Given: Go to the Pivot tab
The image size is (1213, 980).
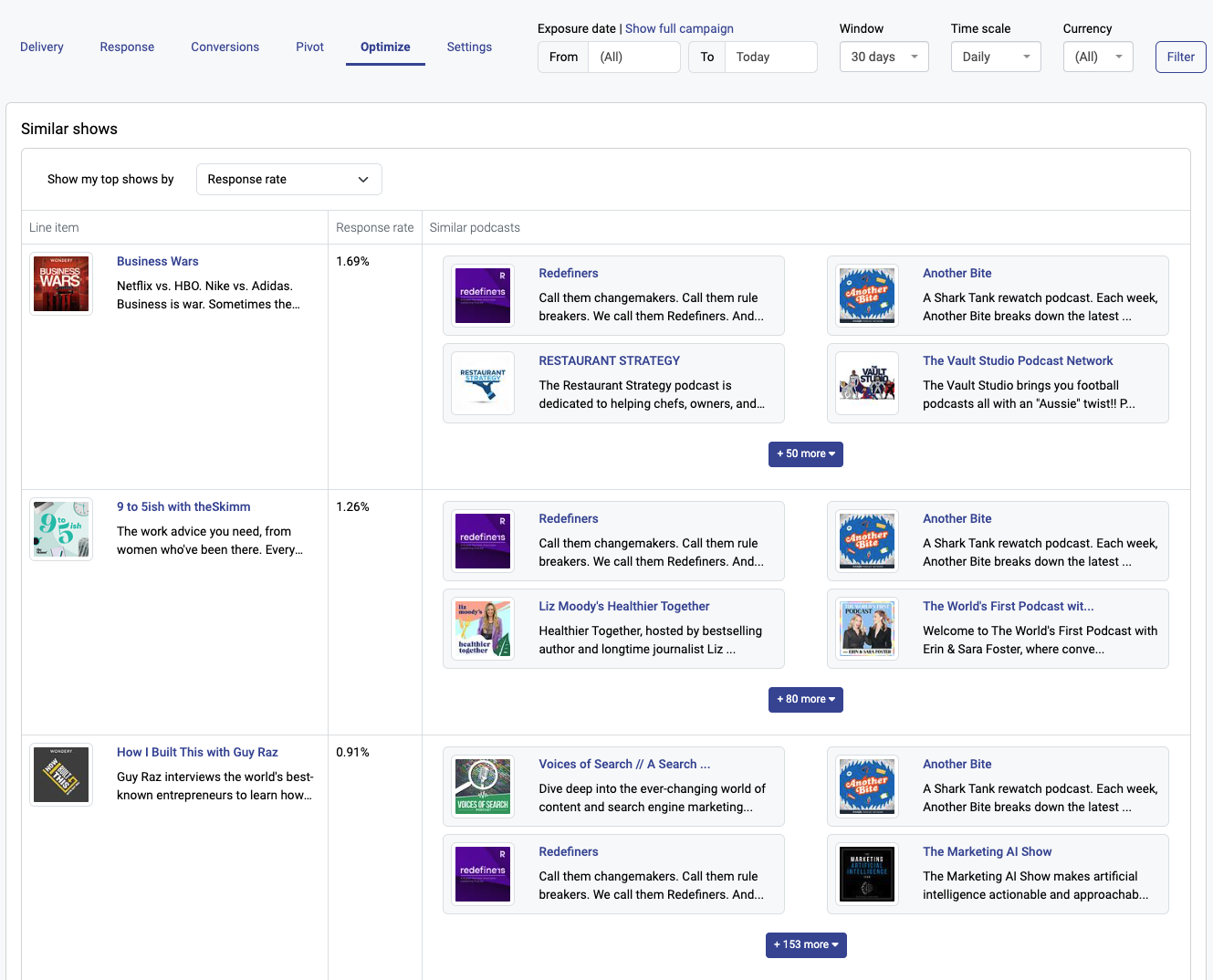Looking at the screenshot, I should point(309,47).
